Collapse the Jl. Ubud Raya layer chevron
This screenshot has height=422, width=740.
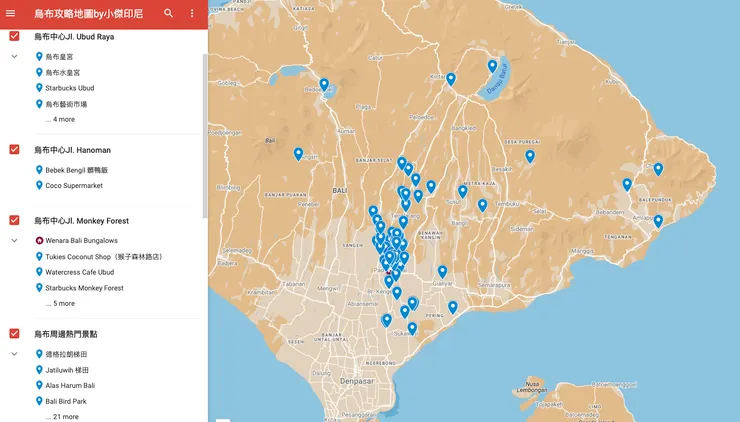15,57
